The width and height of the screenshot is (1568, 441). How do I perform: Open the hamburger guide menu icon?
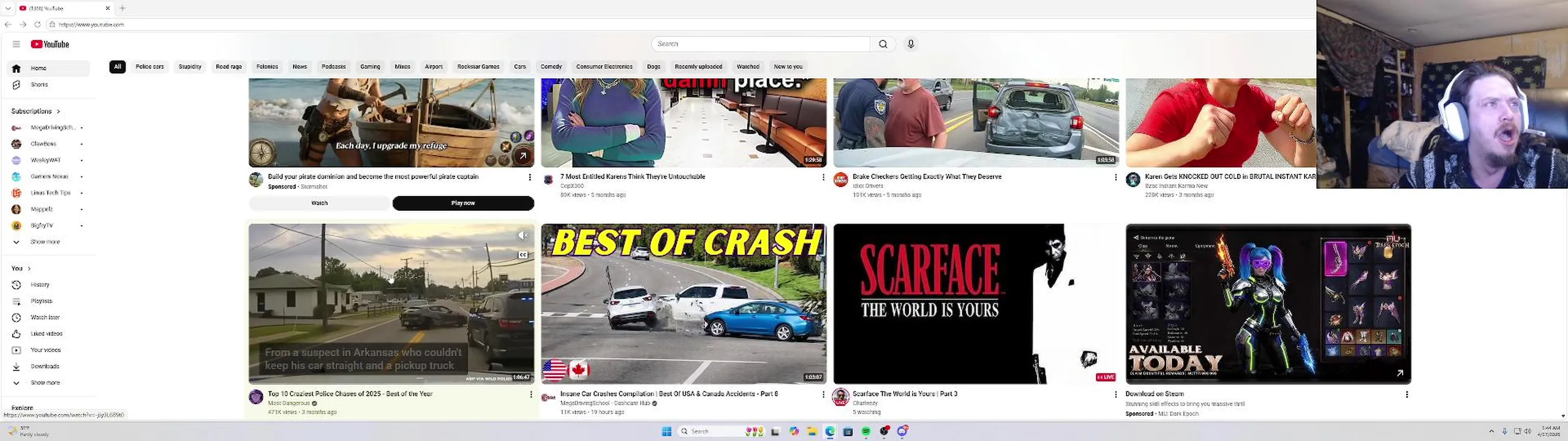[x=17, y=44]
